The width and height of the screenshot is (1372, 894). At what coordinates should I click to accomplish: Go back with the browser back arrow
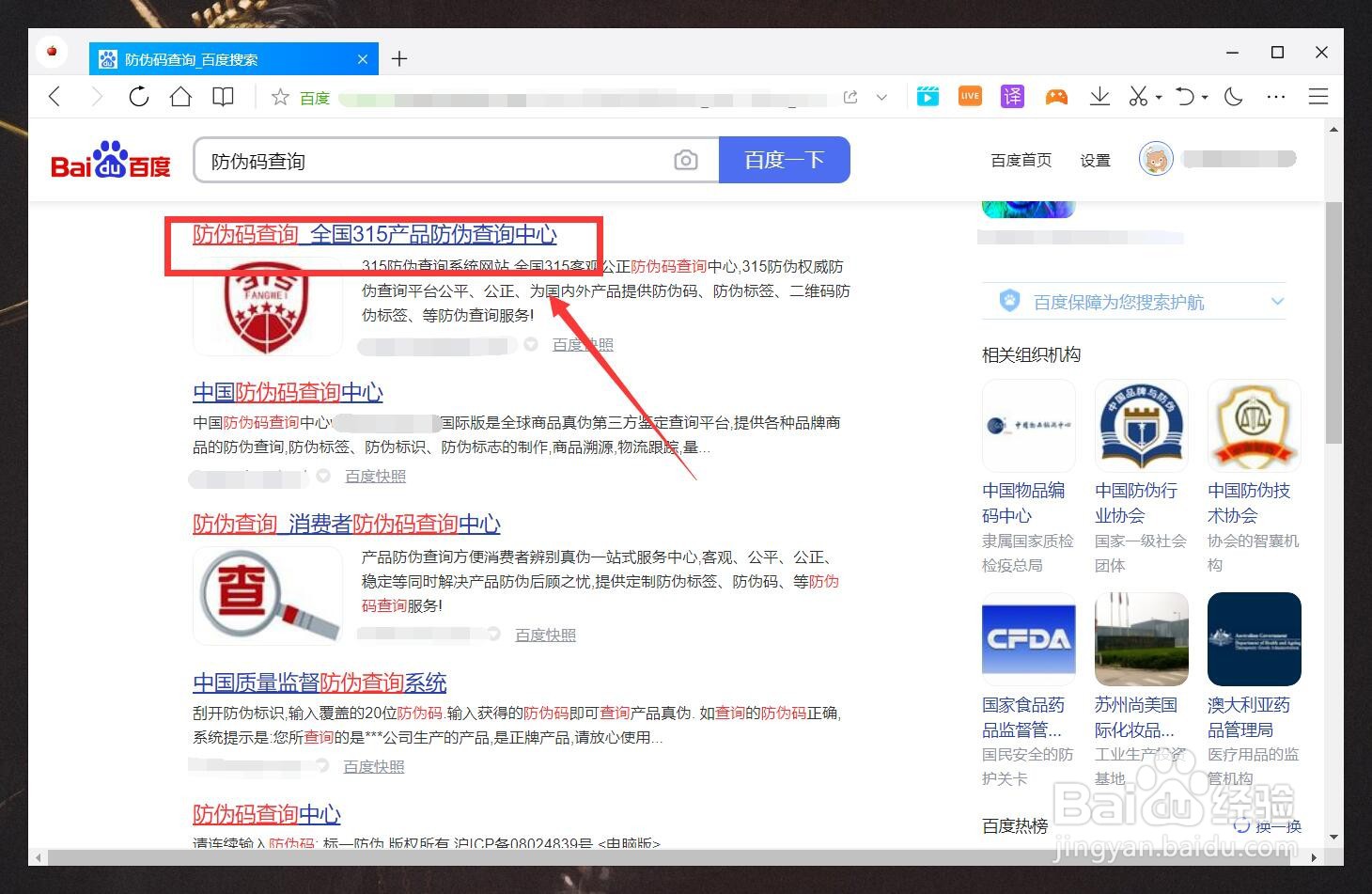[55, 96]
